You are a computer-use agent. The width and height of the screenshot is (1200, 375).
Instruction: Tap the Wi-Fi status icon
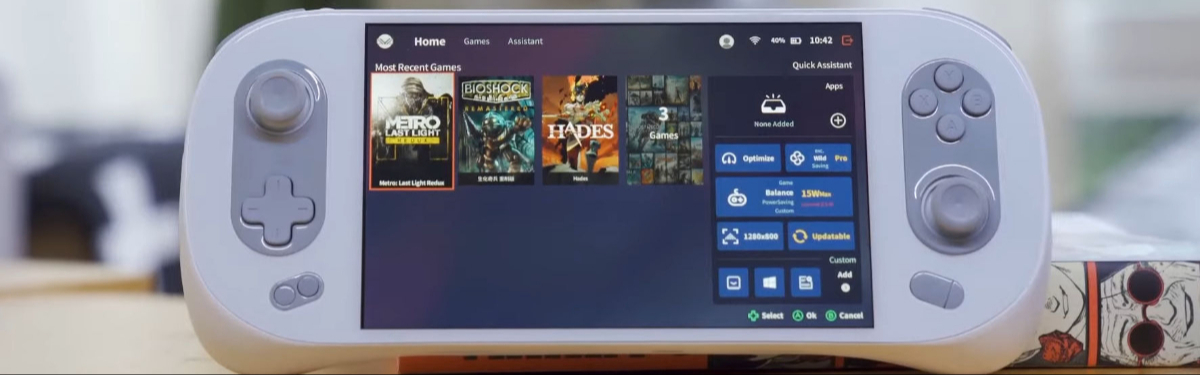755,41
